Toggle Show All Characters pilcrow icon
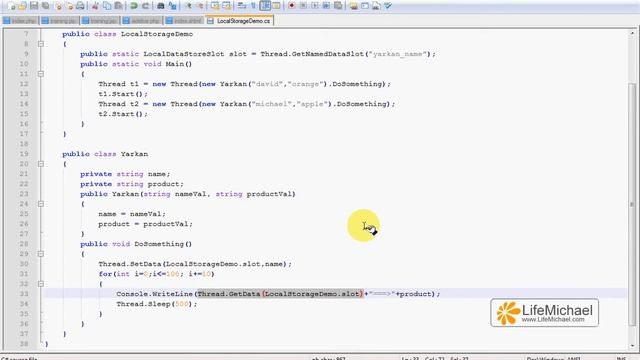 coord(253,6)
